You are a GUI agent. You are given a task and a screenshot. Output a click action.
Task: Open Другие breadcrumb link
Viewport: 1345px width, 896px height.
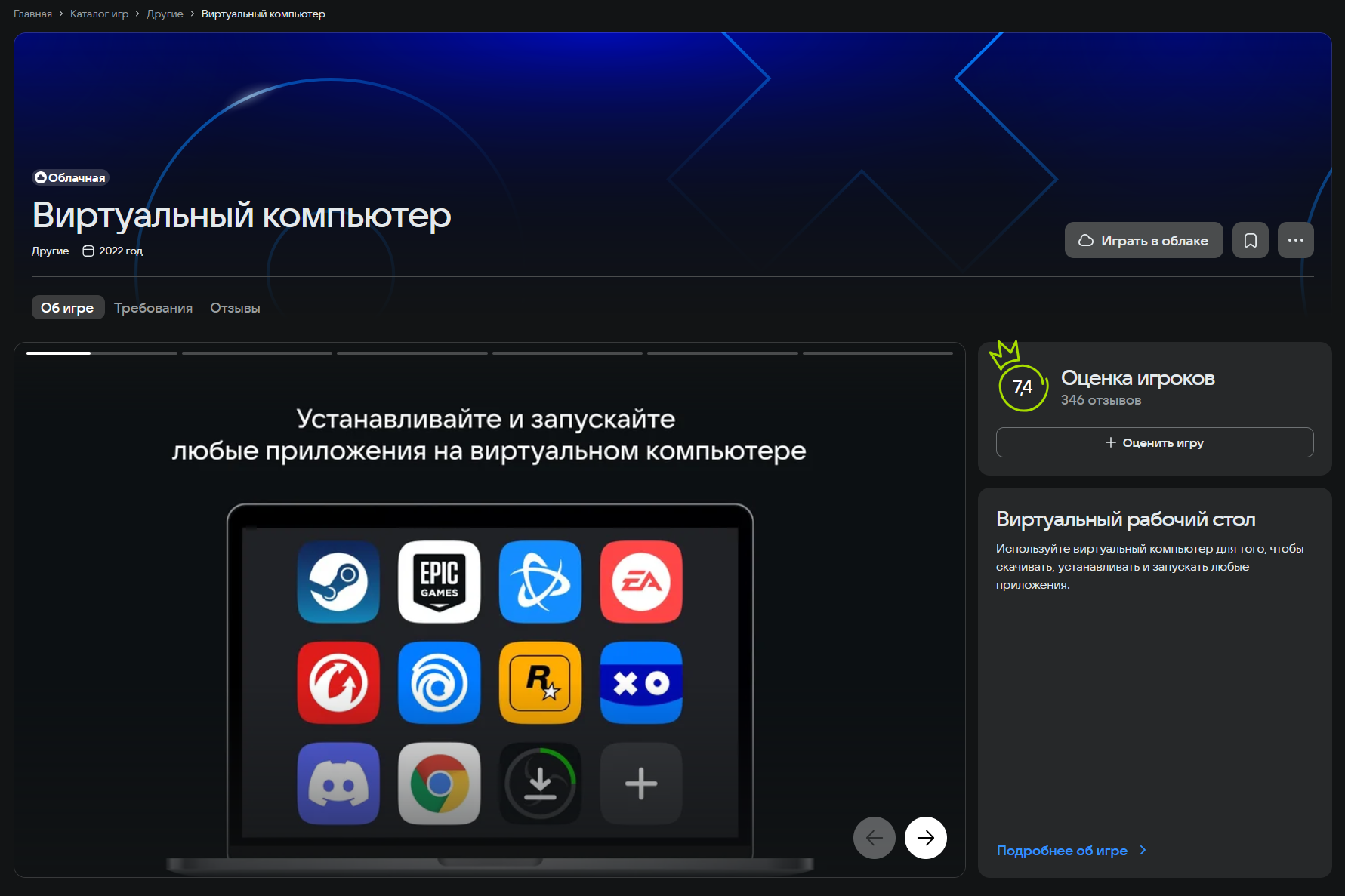click(x=165, y=14)
